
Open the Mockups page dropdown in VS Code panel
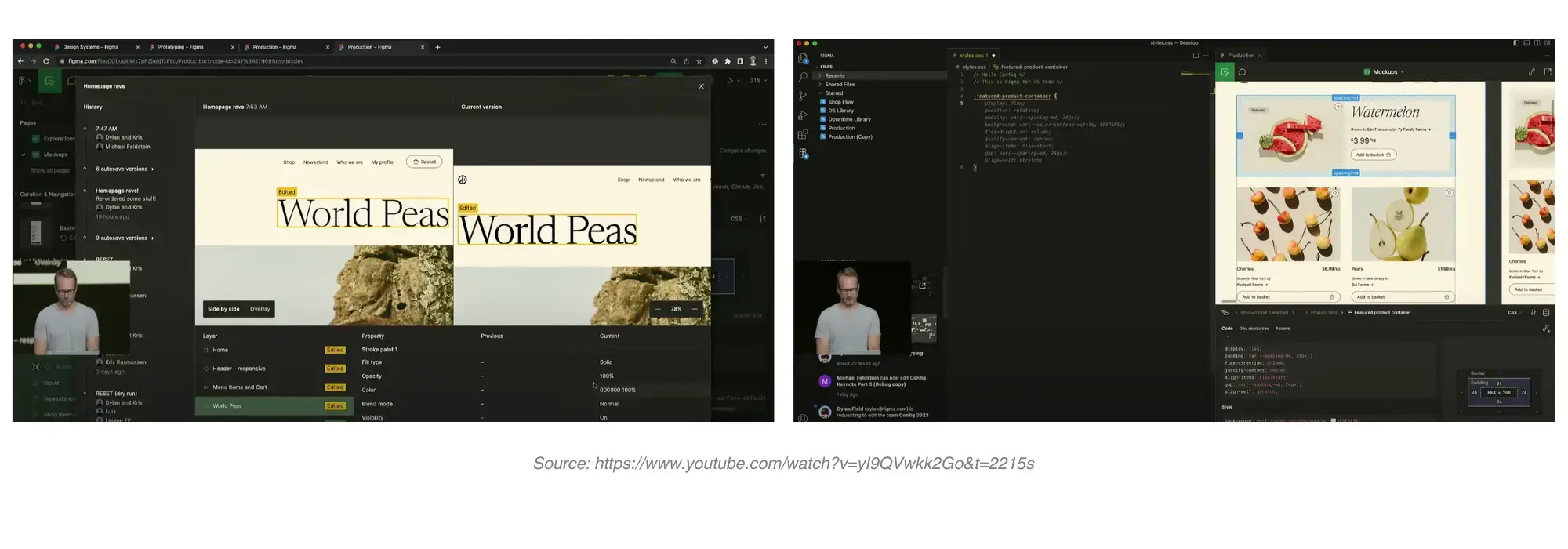point(1384,71)
